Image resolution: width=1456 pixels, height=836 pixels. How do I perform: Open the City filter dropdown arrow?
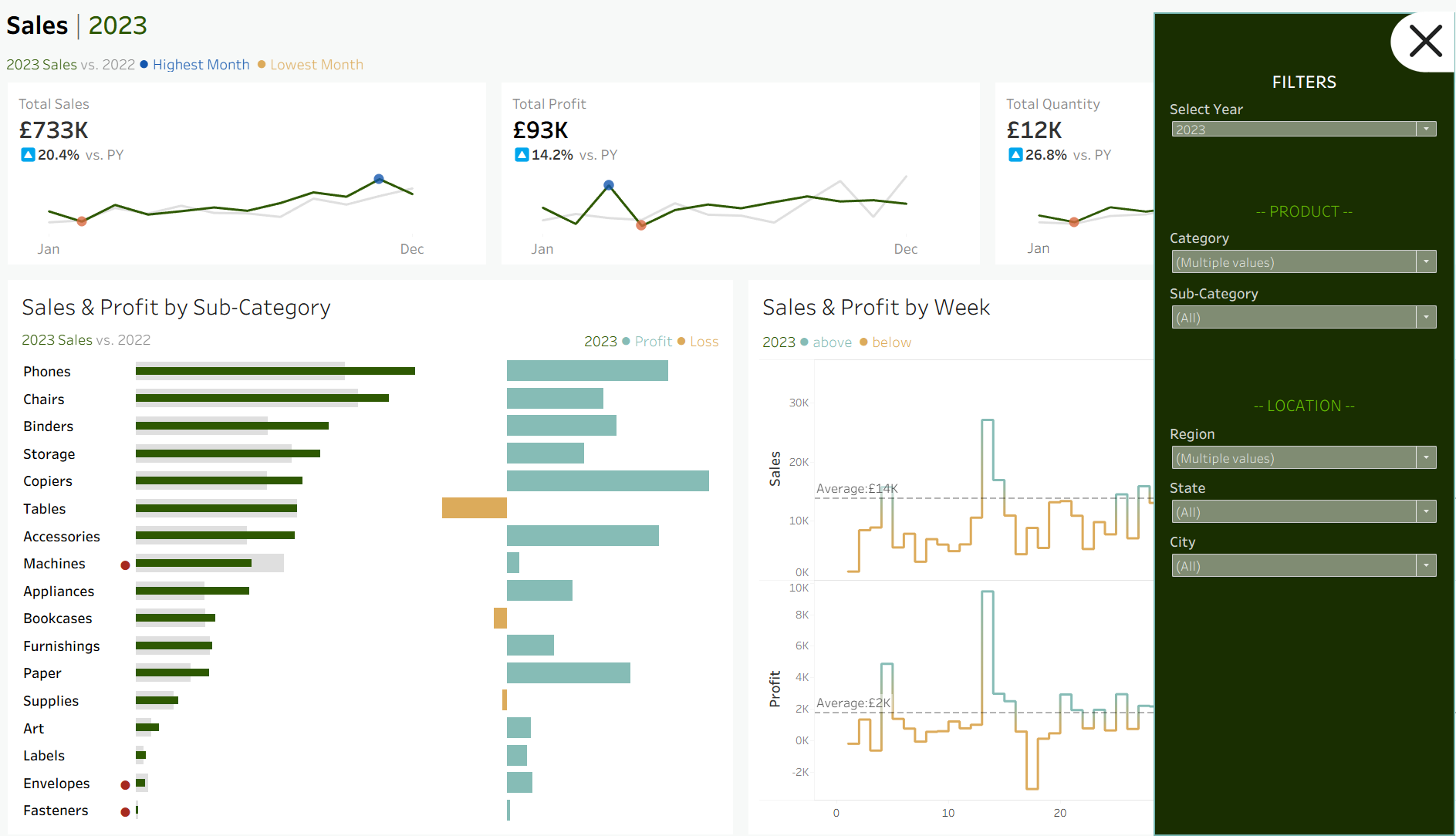coord(1426,566)
